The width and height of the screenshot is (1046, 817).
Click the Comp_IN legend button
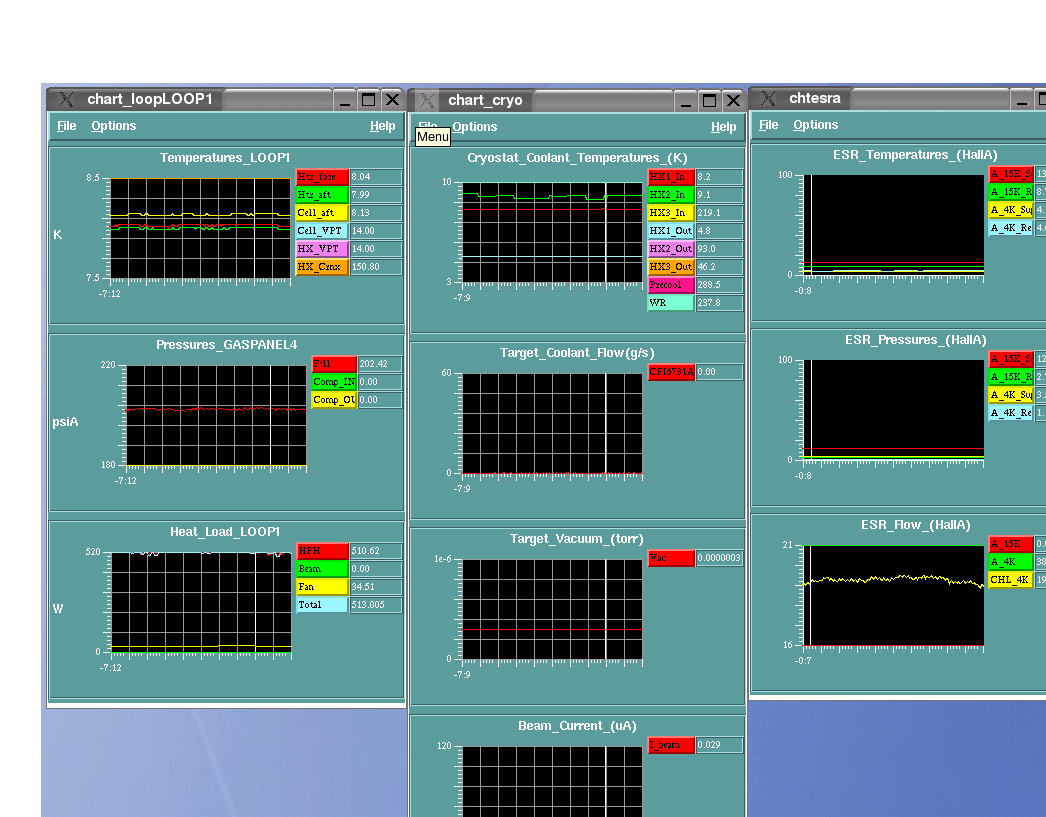click(334, 382)
